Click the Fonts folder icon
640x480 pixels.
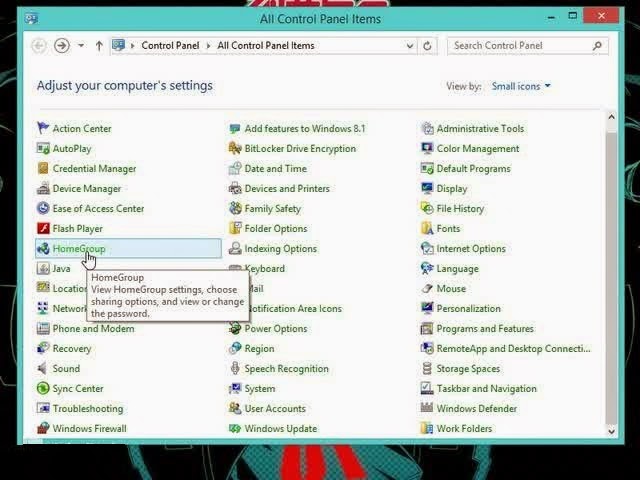(x=427, y=228)
